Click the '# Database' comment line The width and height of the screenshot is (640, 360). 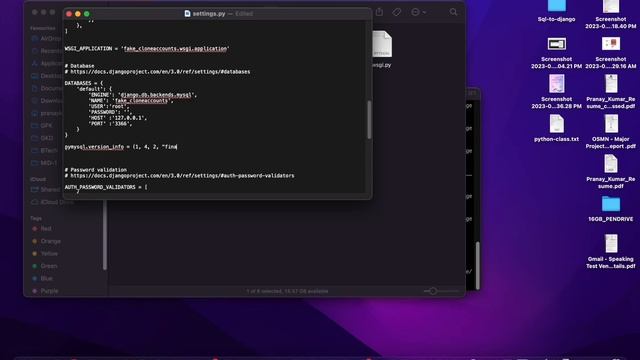click(x=79, y=66)
